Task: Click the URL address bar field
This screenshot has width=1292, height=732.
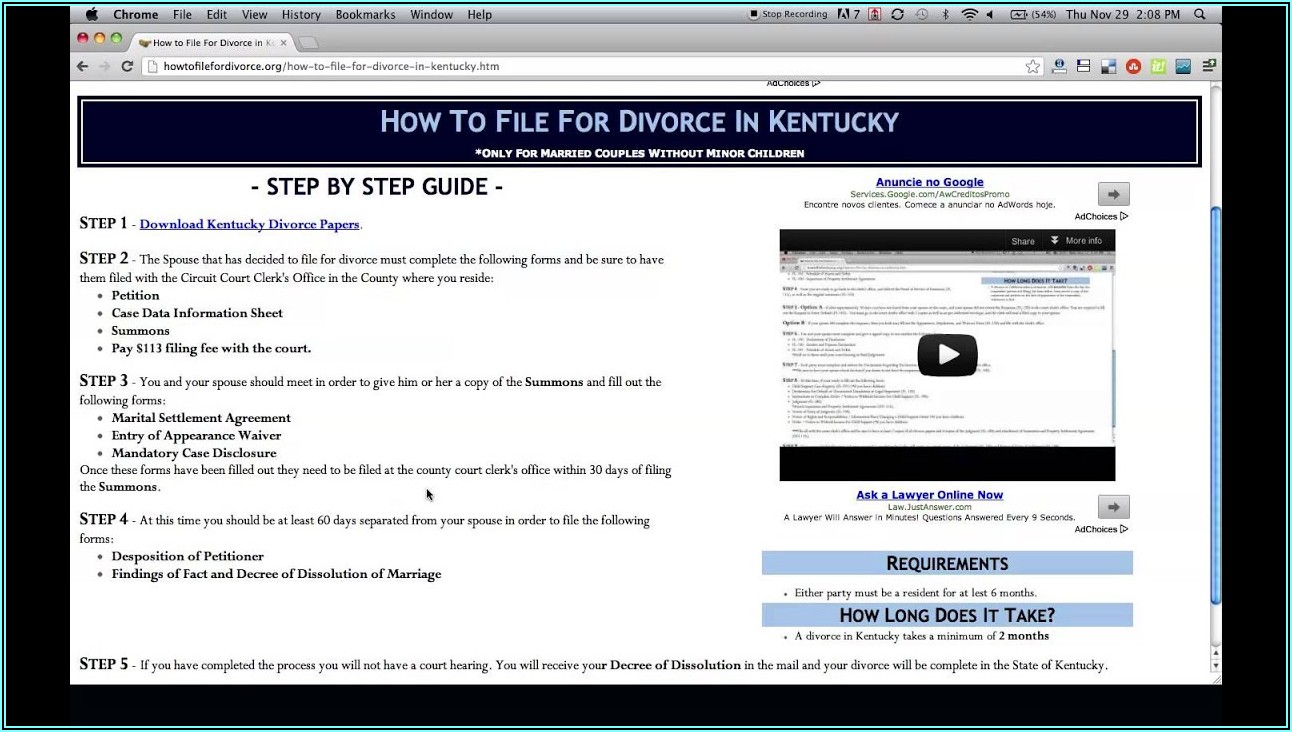Action: [x=580, y=67]
